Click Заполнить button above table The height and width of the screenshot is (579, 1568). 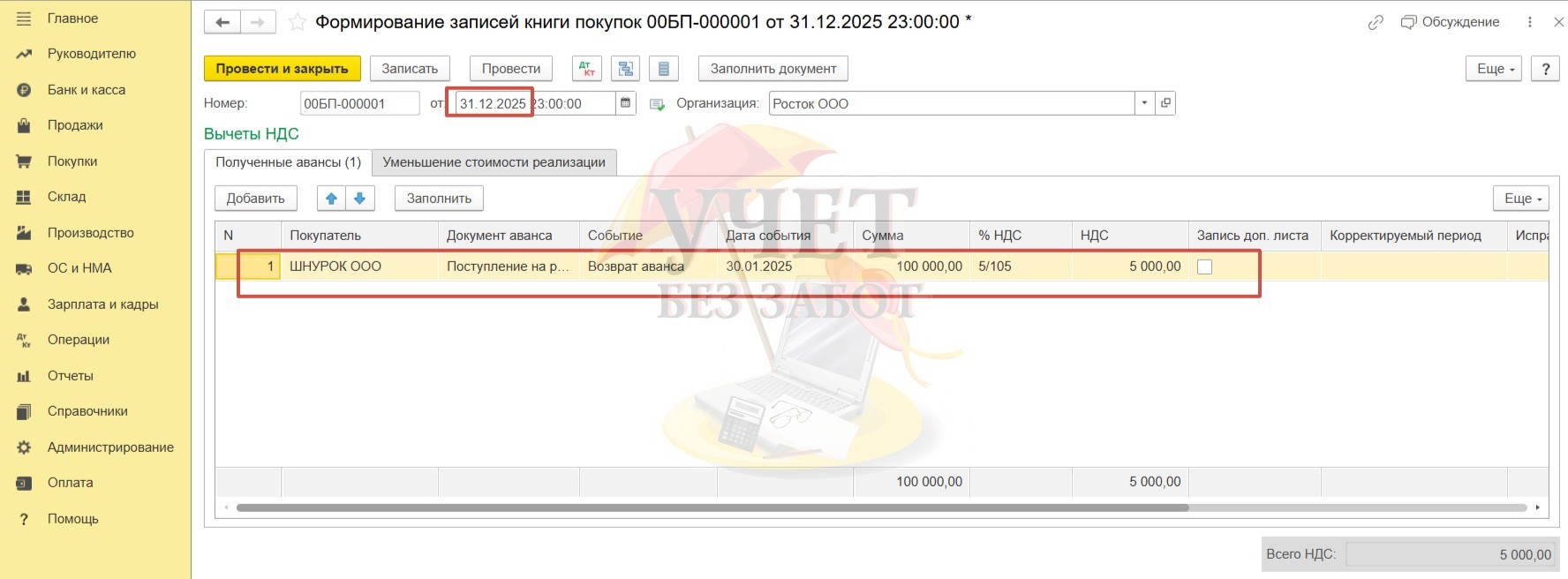439,199
